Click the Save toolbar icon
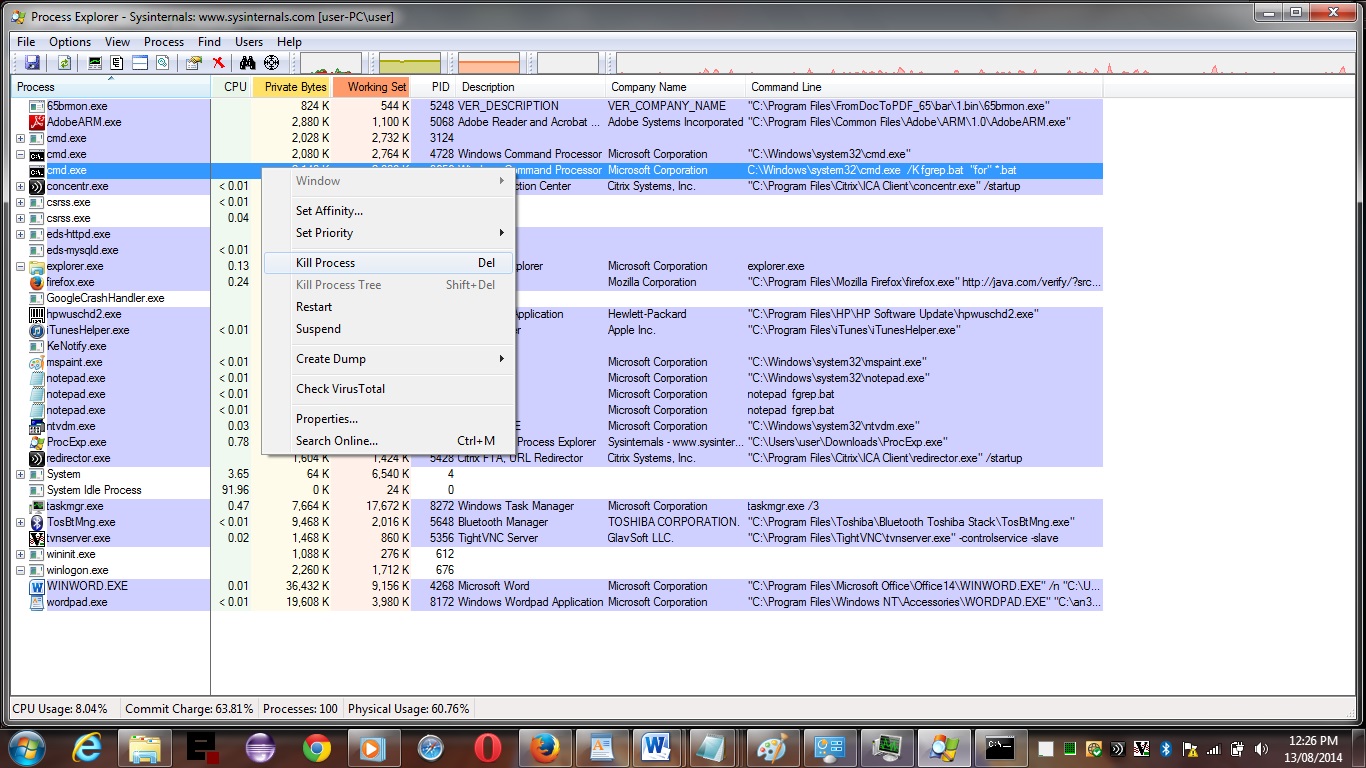Image resolution: width=1366 pixels, height=768 pixels. [x=32, y=63]
